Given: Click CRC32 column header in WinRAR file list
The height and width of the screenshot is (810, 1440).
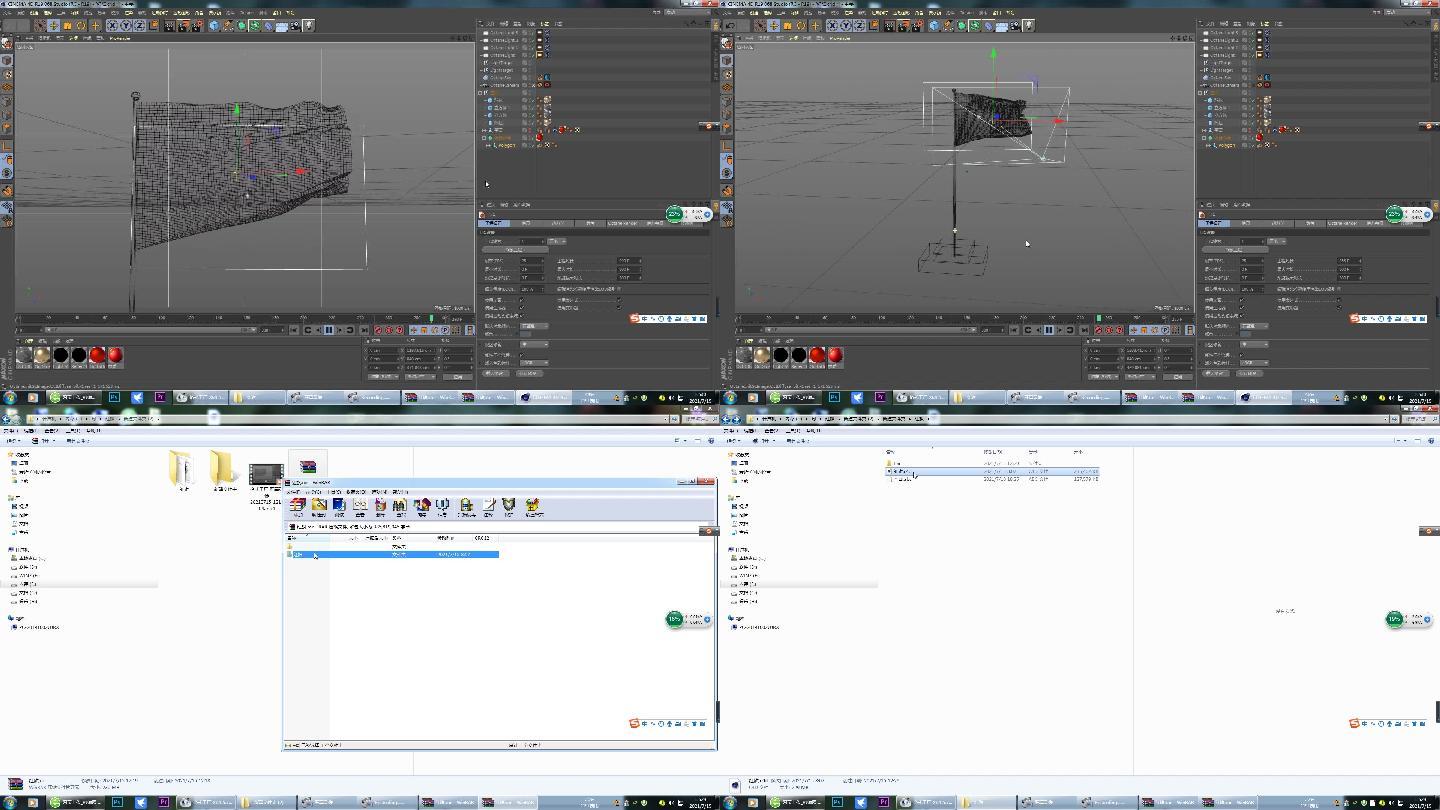Looking at the screenshot, I should pyautogui.click(x=482, y=538).
